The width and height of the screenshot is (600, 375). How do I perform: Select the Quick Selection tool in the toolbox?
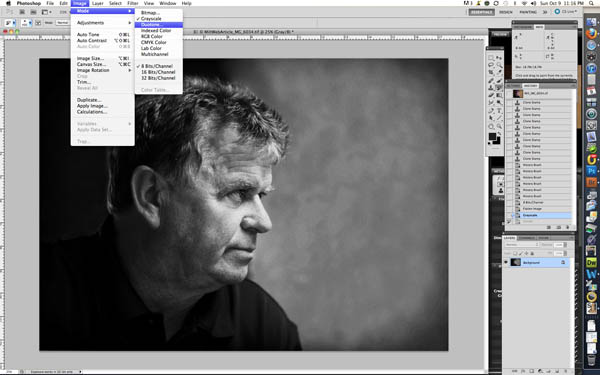[499, 65]
